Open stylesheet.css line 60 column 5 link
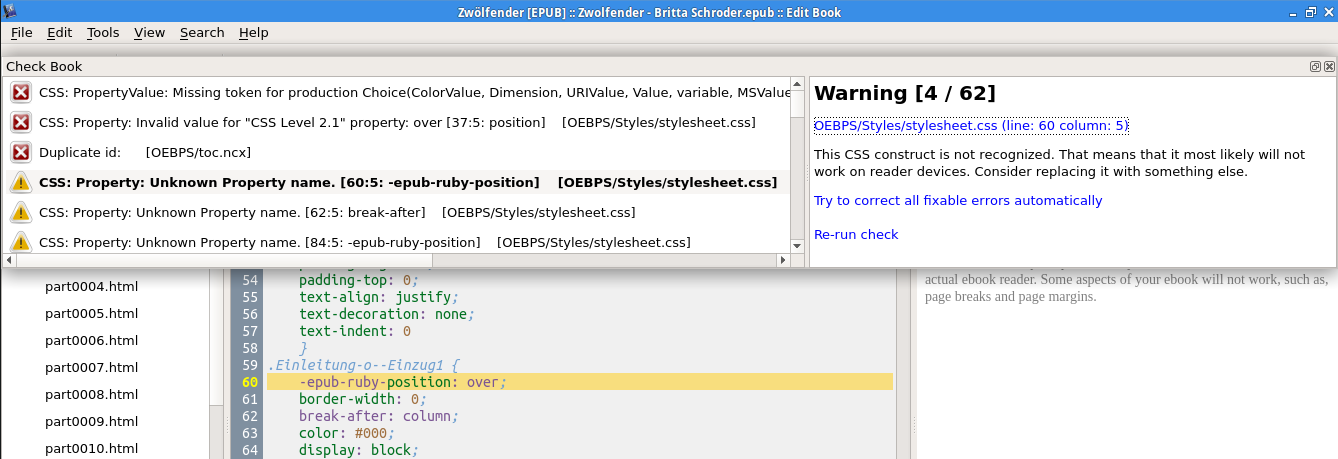Viewport: 1338px width, 459px height. [x=971, y=125]
